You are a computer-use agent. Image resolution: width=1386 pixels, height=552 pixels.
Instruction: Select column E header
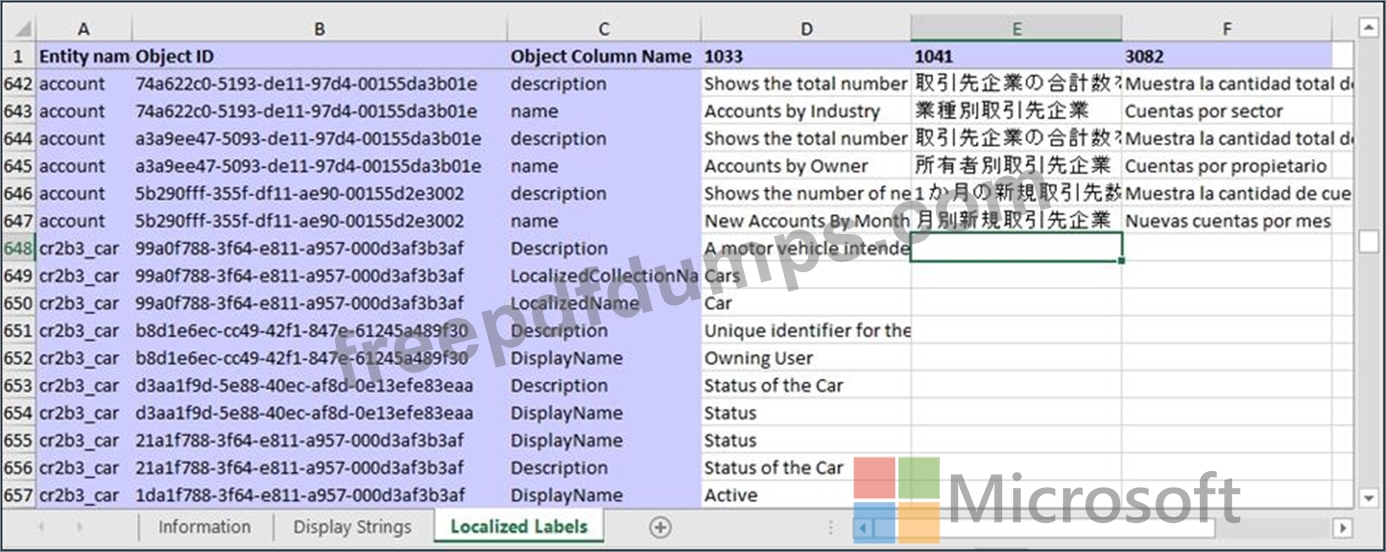tap(1016, 29)
